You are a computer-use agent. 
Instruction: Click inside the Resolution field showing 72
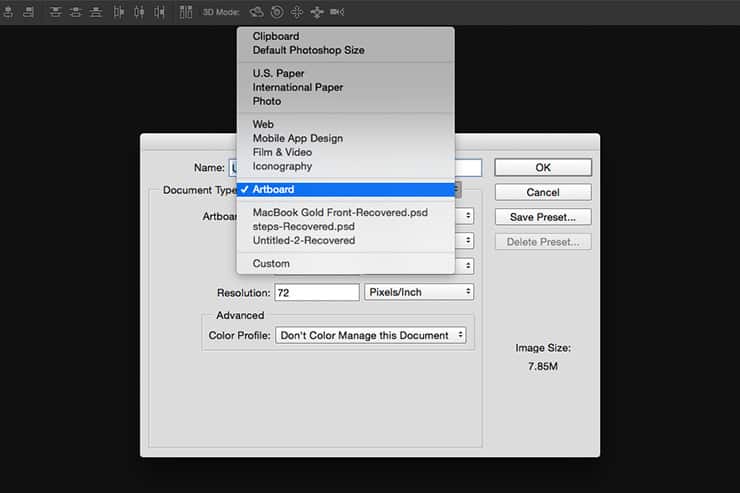pos(317,292)
